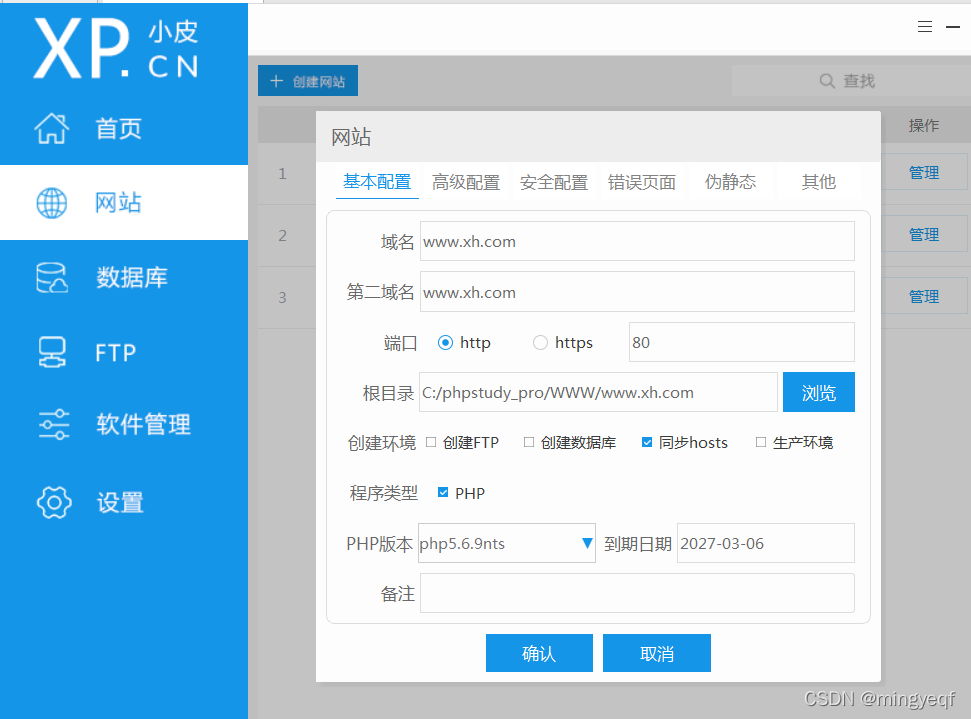Open the FTP server icon
971x719 pixels.
(x=52, y=352)
